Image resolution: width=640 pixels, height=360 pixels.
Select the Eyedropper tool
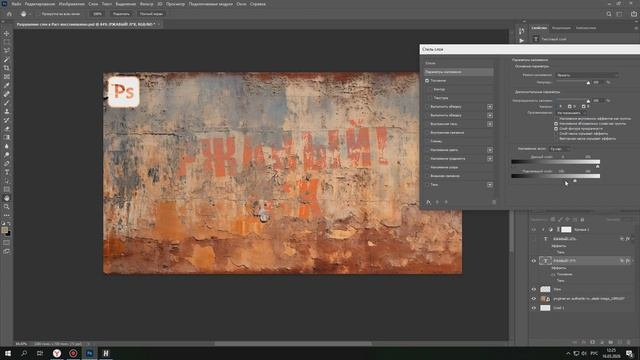pyautogui.click(x=7, y=85)
